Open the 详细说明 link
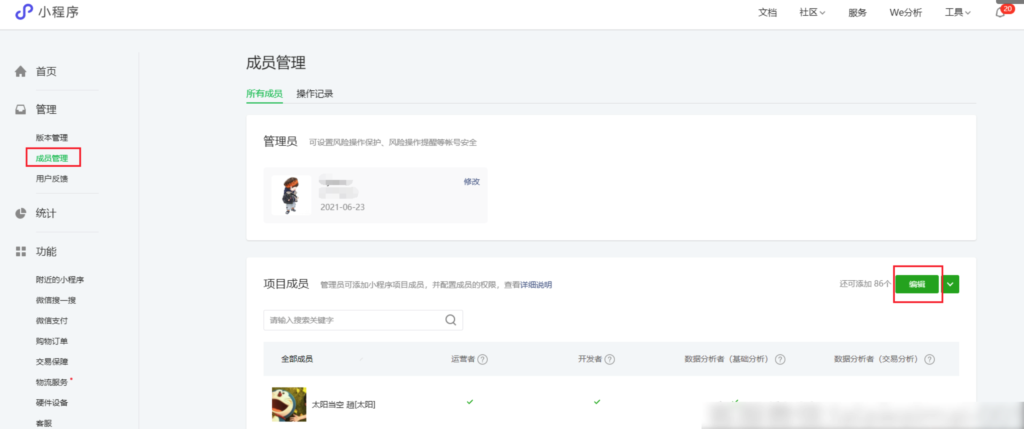 tap(535, 285)
